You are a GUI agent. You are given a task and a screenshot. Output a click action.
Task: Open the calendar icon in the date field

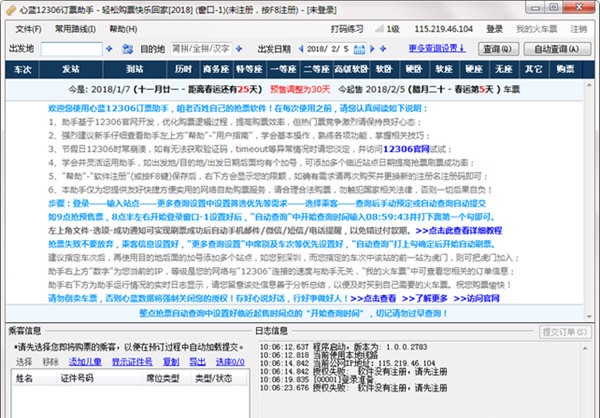pyautogui.click(x=359, y=49)
